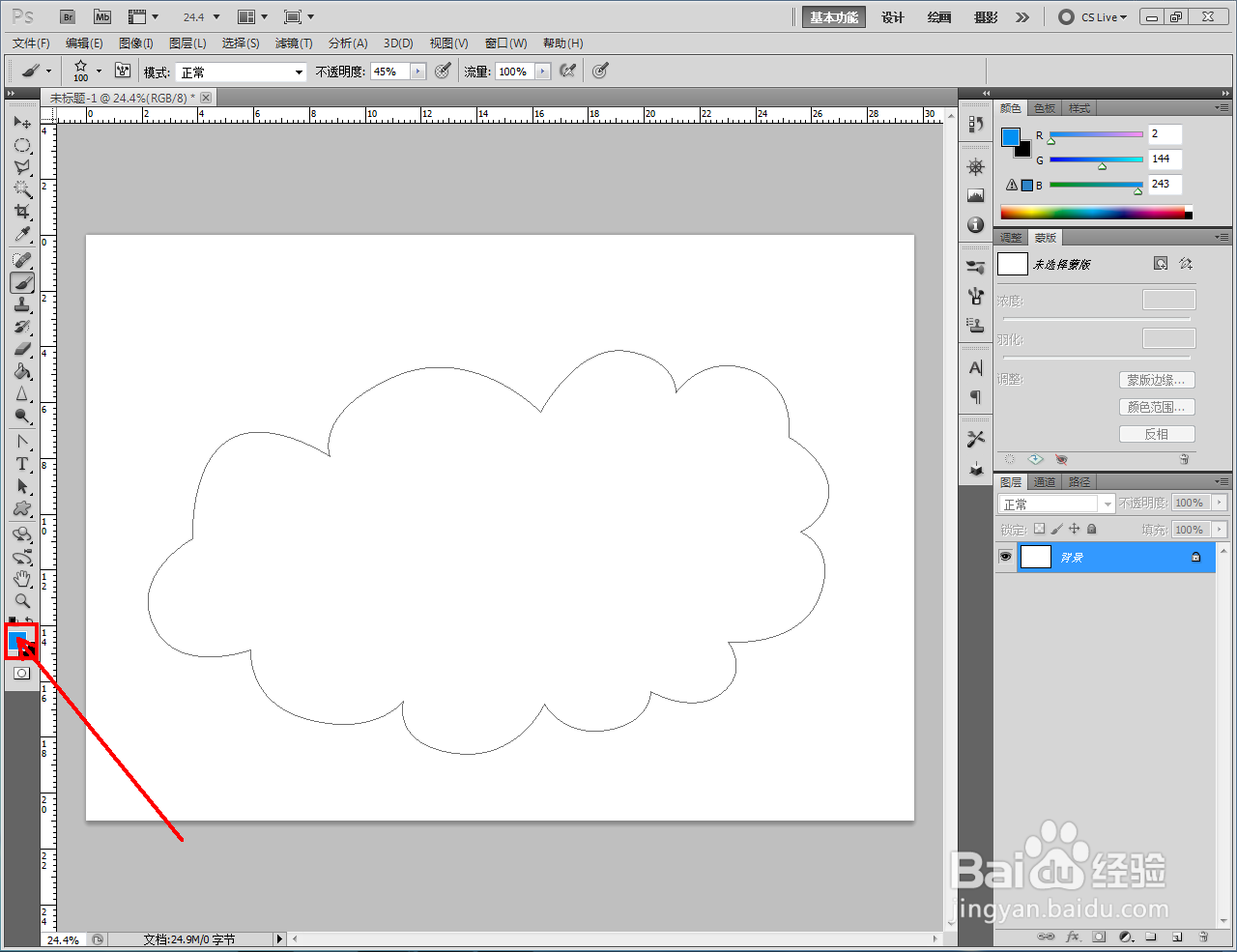The height and width of the screenshot is (952, 1237).
Task: Open the Navigator panel icon
Action: pos(976,166)
